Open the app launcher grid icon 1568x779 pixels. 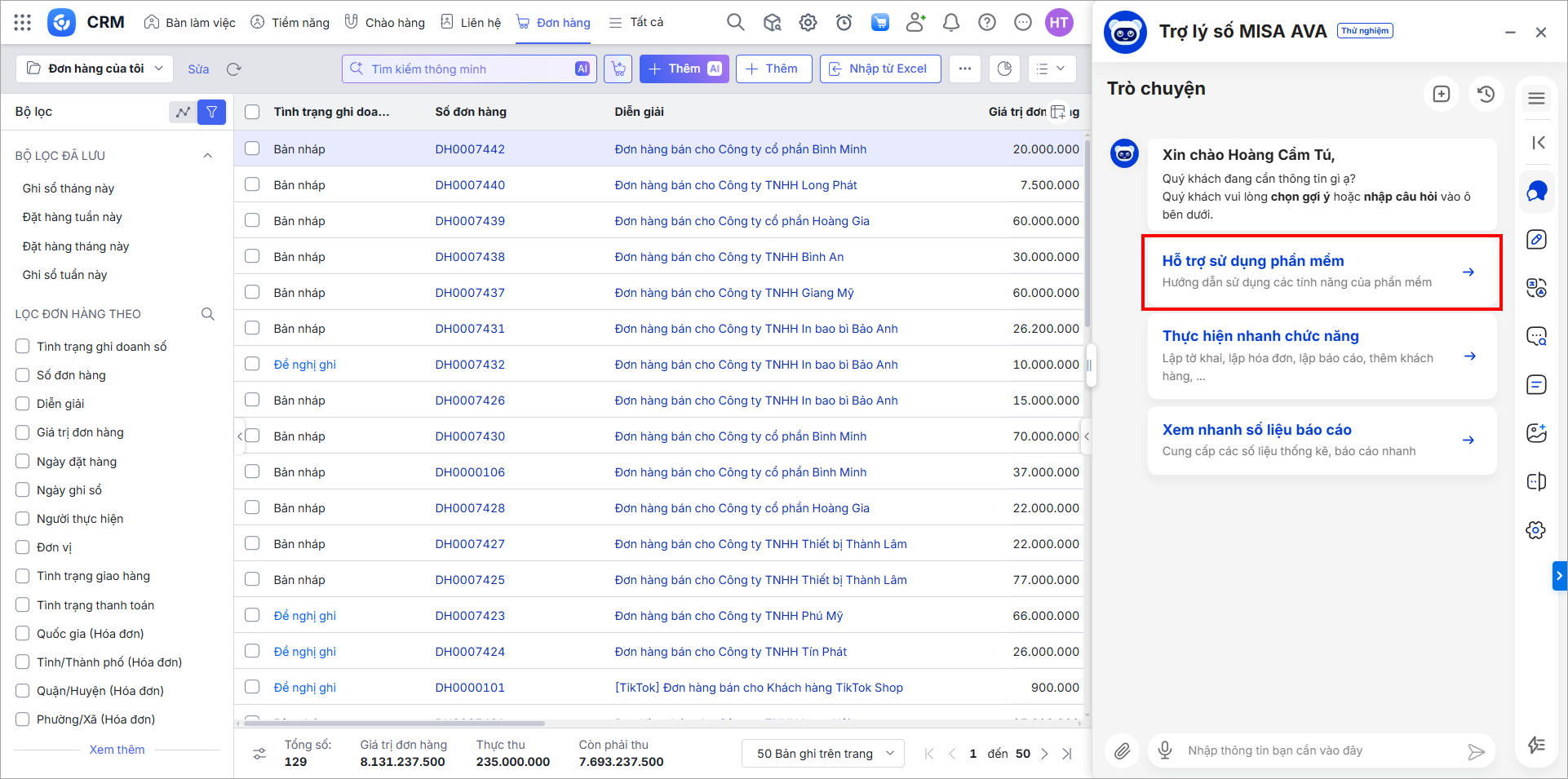pos(22,22)
